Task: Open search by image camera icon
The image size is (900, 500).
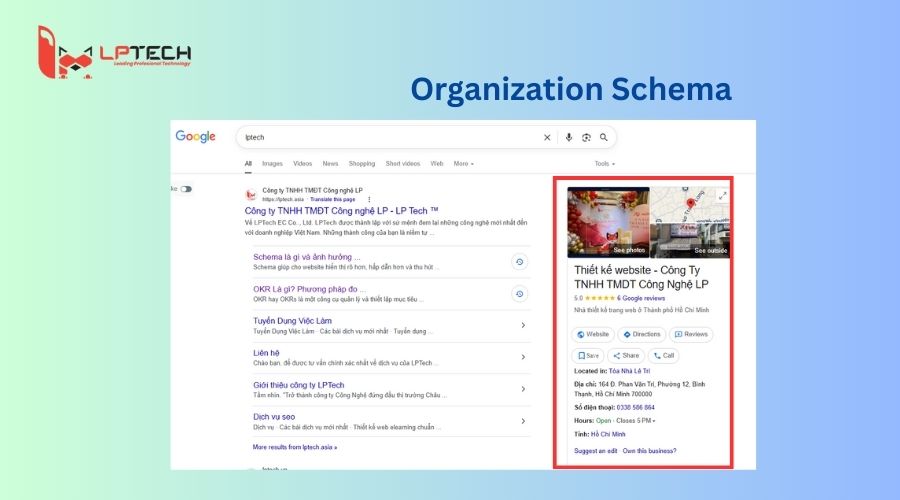Action: click(586, 137)
